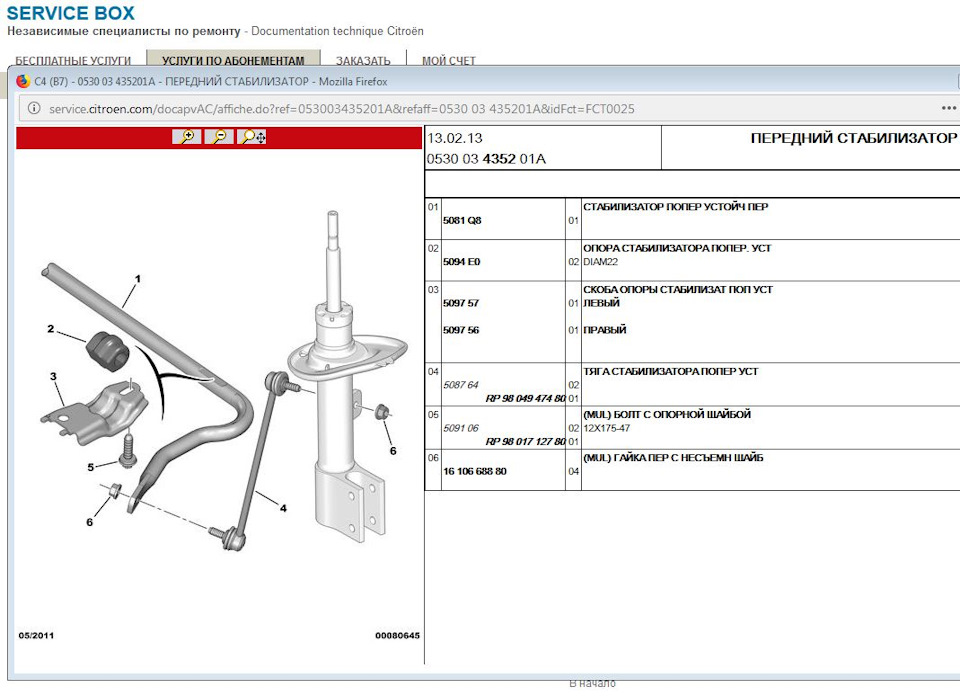Click the SERVICE BOX logo heading
This screenshot has height=696, width=960.
[x=70, y=13]
